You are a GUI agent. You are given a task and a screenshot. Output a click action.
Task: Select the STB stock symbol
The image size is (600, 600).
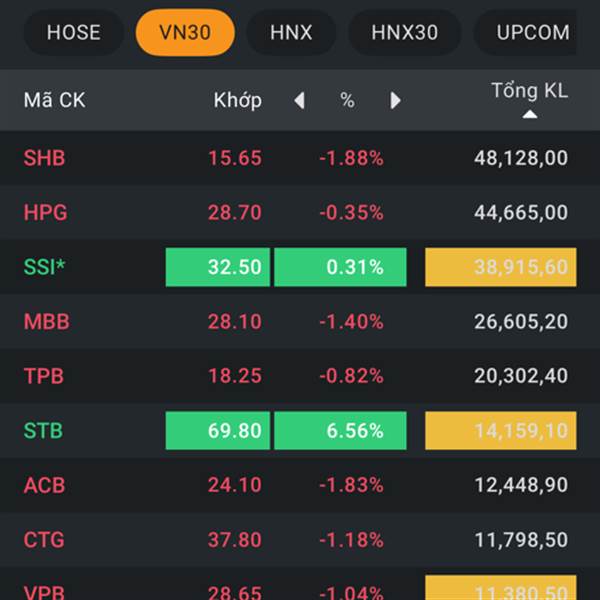(43, 431)
